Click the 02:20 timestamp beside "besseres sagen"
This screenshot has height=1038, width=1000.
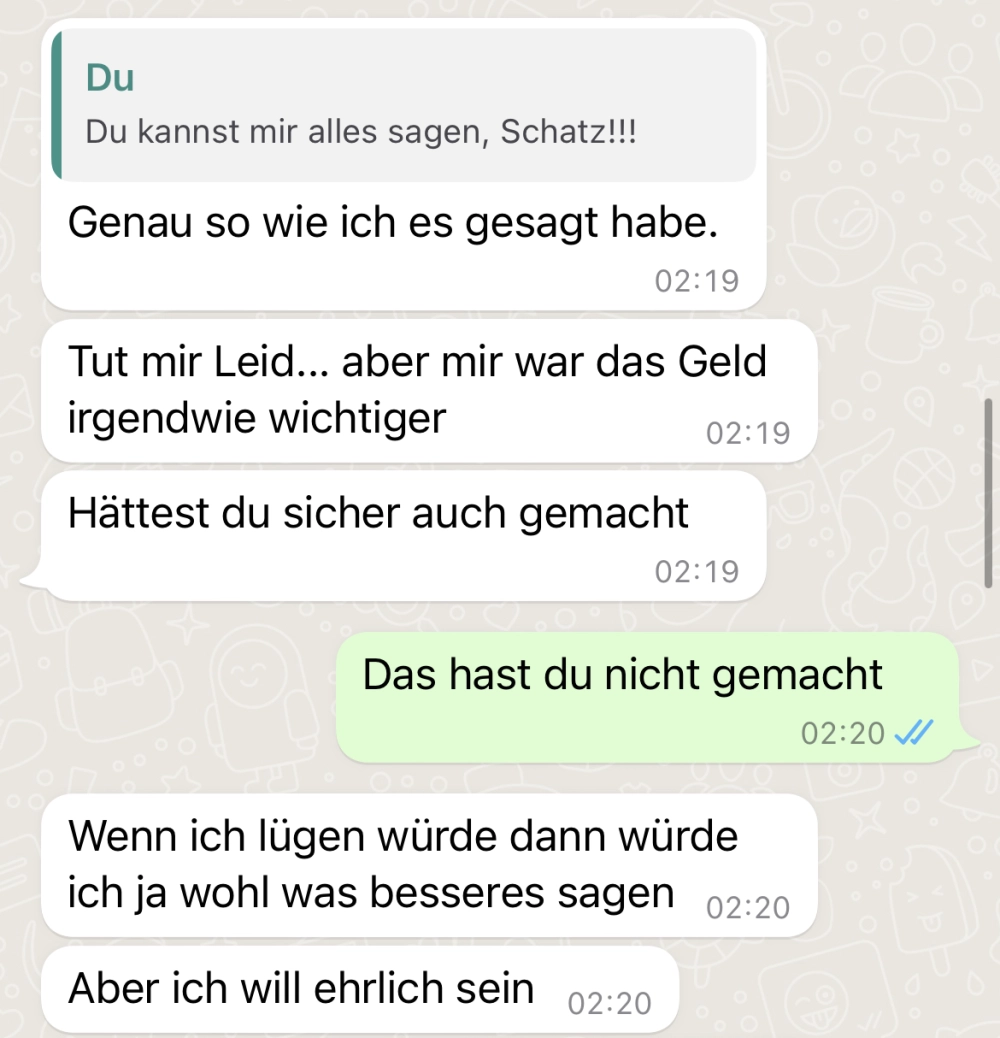coord(748,908)
